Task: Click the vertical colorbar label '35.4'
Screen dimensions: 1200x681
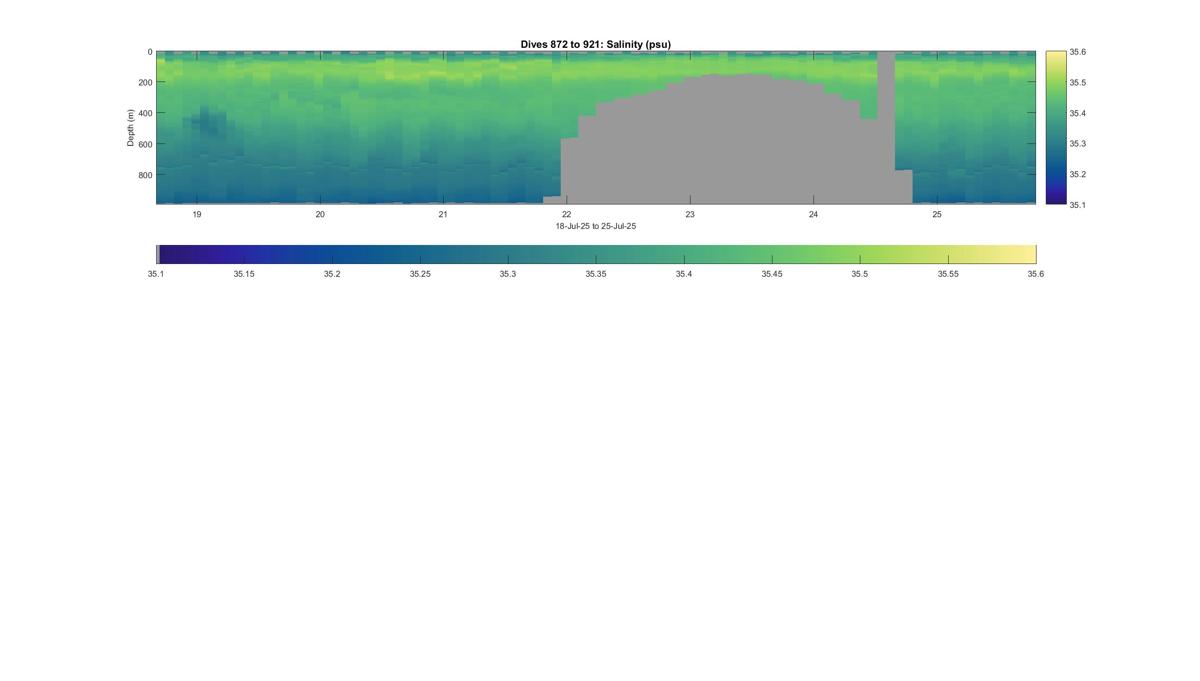Action: 1078,113
